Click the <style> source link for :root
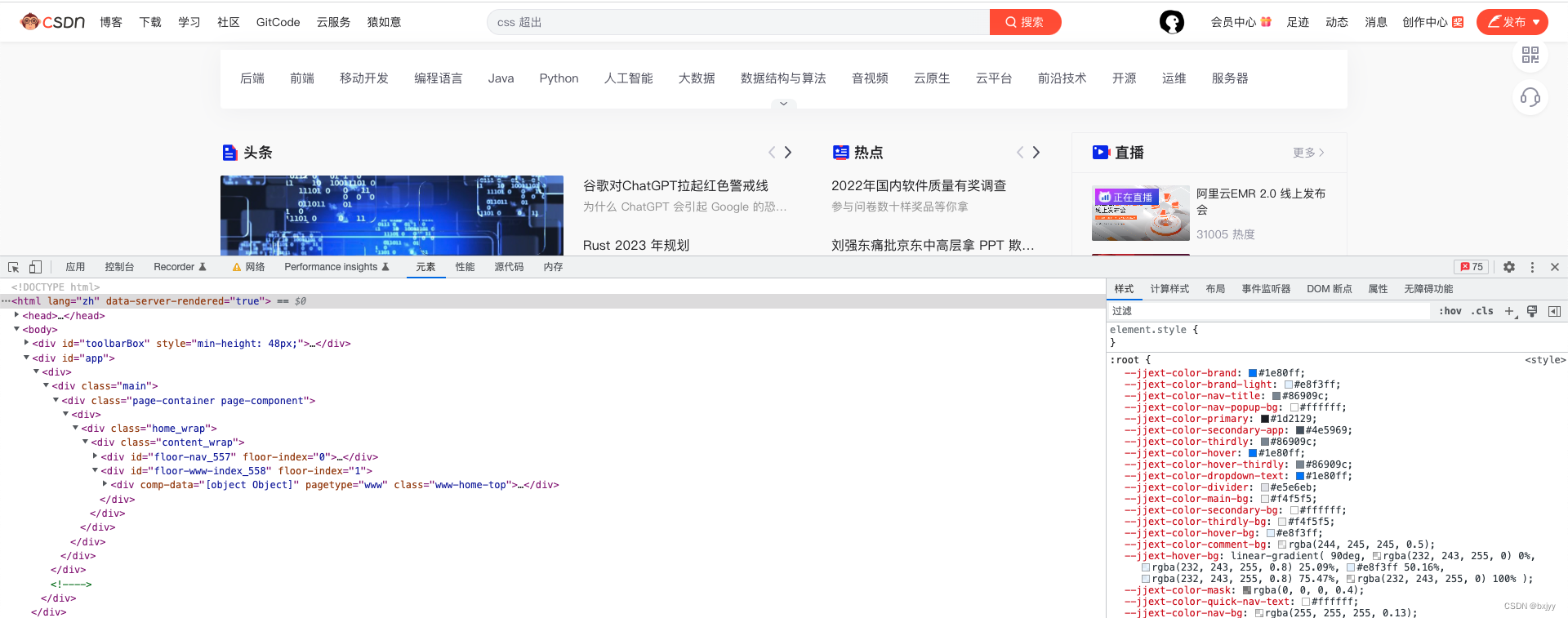This screenshot has width=1568, height=618. [1545, 360]
